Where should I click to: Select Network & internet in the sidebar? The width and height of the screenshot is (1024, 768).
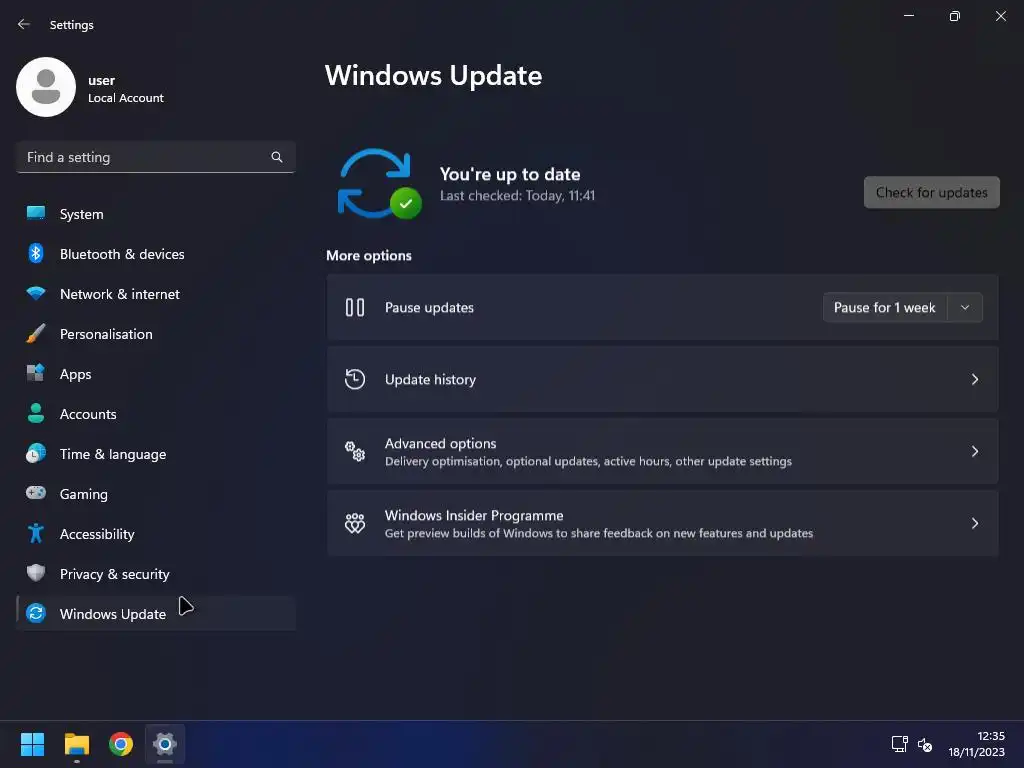[155, 294]
